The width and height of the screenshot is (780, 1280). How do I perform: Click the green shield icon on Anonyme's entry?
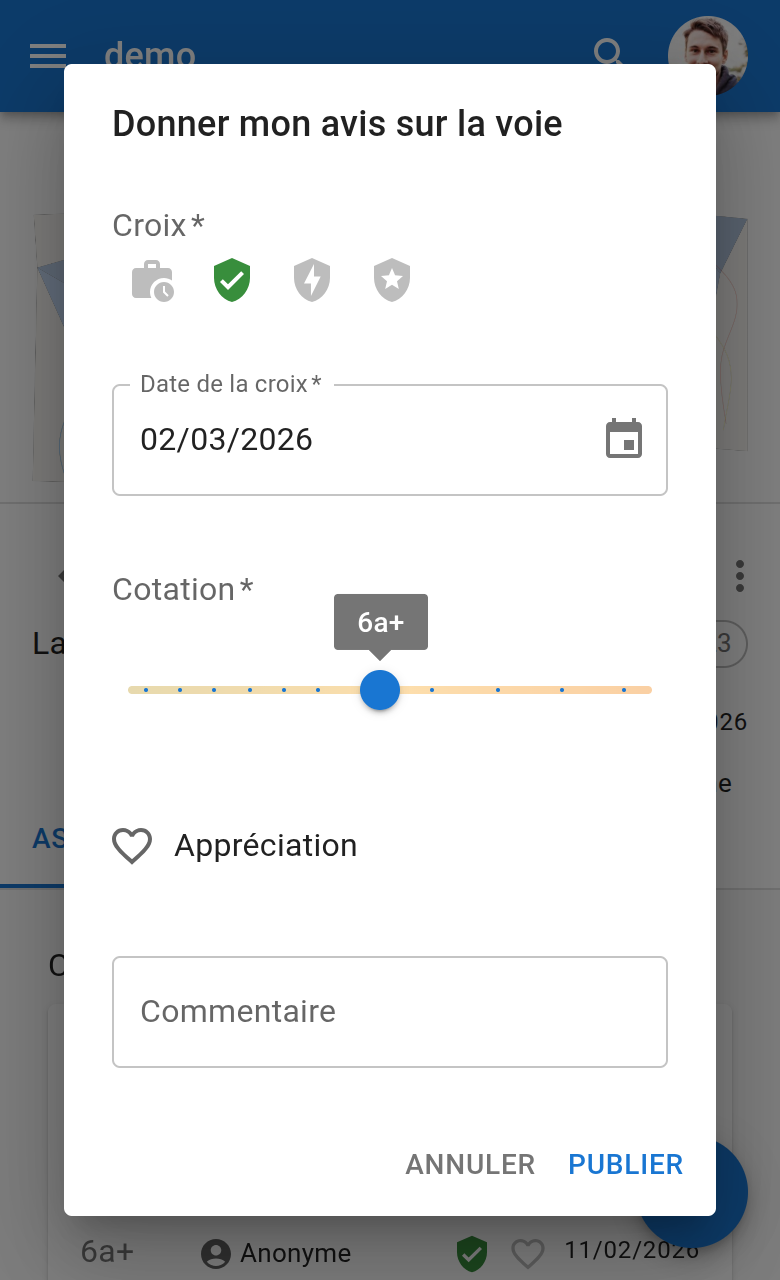pyautogui.click(x=473, y=1253)
